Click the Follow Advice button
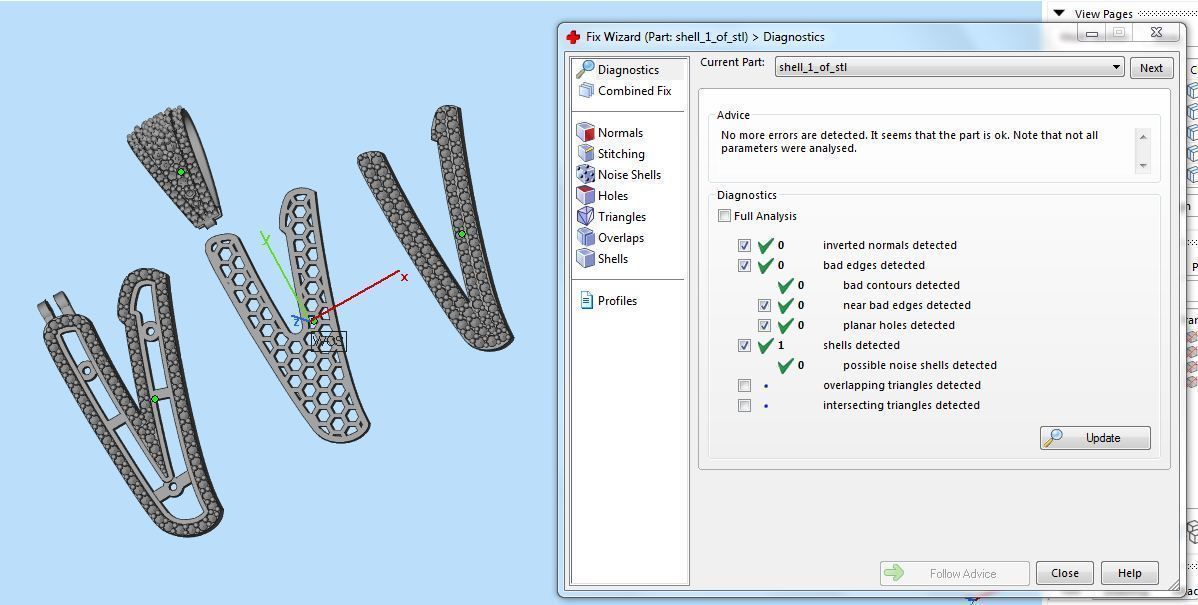Viewport: 1198px width, 605px height. (x=954, y=574)
